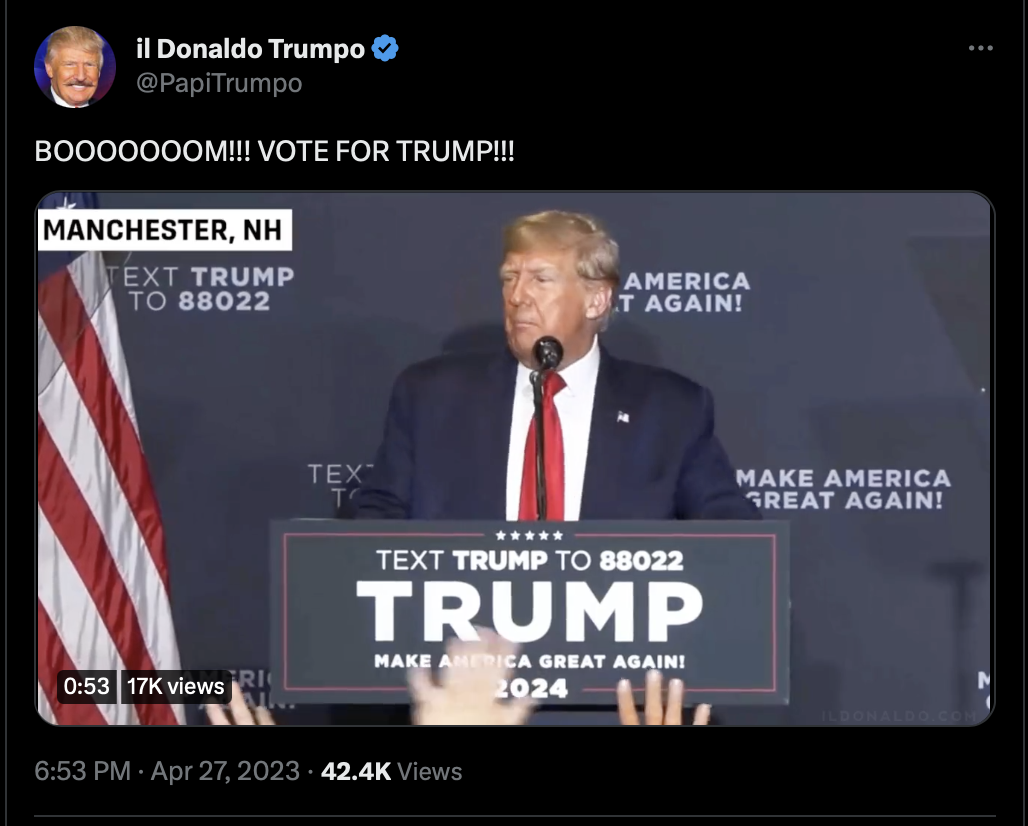Click the 17K views video label
Image resolution: width=1028 pixels, height=826 pixels.
176,686
